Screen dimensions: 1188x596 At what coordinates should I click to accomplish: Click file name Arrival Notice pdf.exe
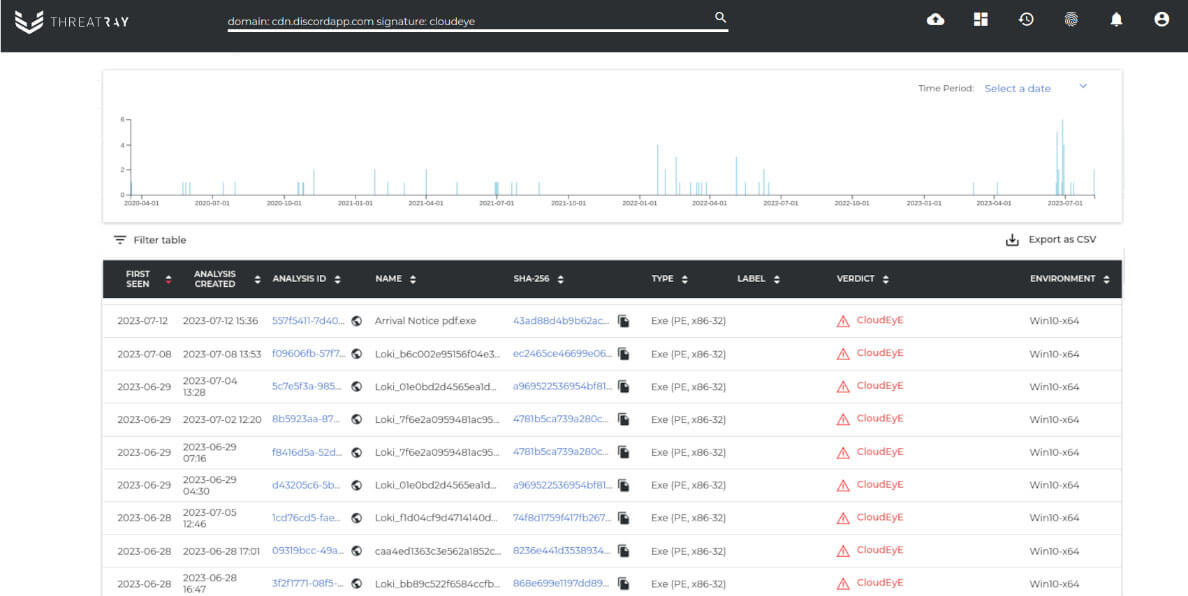425,321
